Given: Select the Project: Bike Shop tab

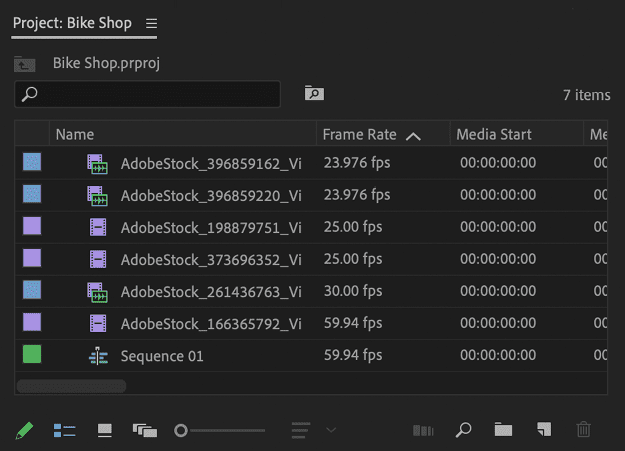Looking at the screenshot, I should [72, 23].
